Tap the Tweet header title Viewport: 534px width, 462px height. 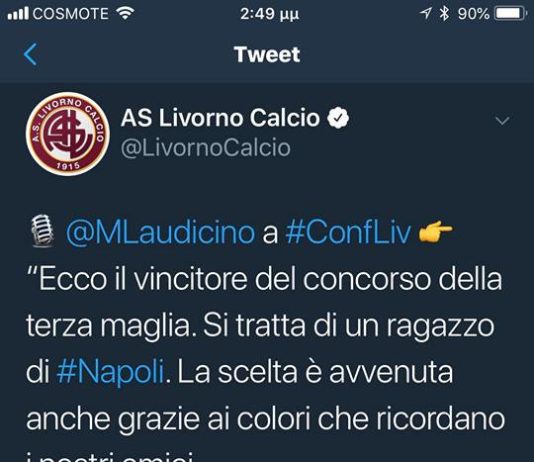[x=267, y=54]
